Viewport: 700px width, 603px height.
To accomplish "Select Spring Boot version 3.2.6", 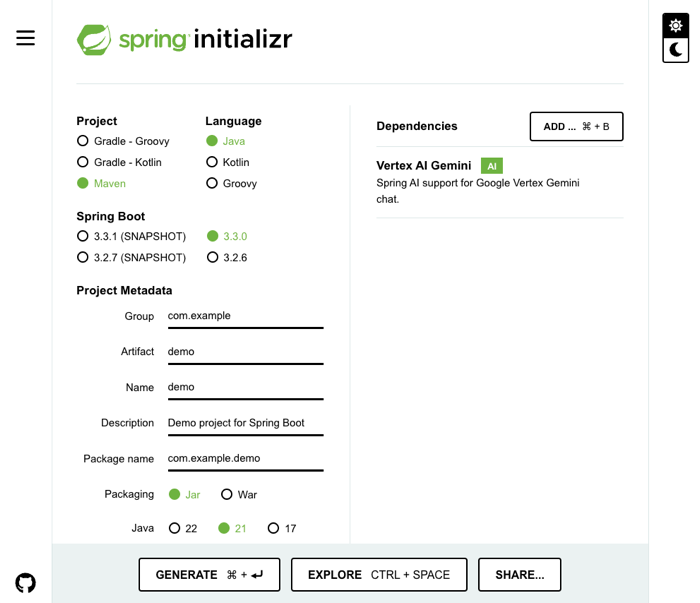I will pos(212,257).
